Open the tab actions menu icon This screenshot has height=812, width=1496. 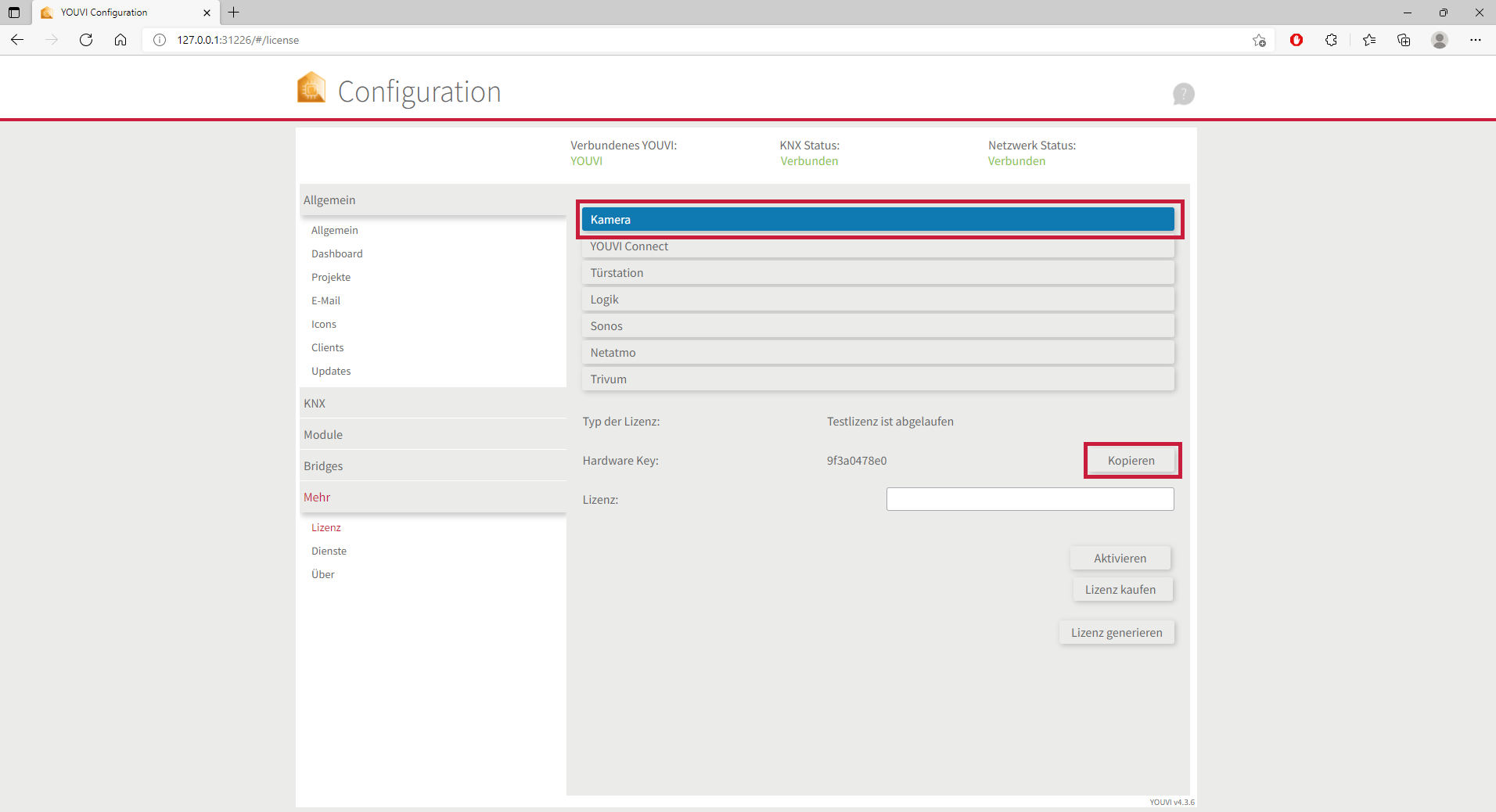pos(14,13)
